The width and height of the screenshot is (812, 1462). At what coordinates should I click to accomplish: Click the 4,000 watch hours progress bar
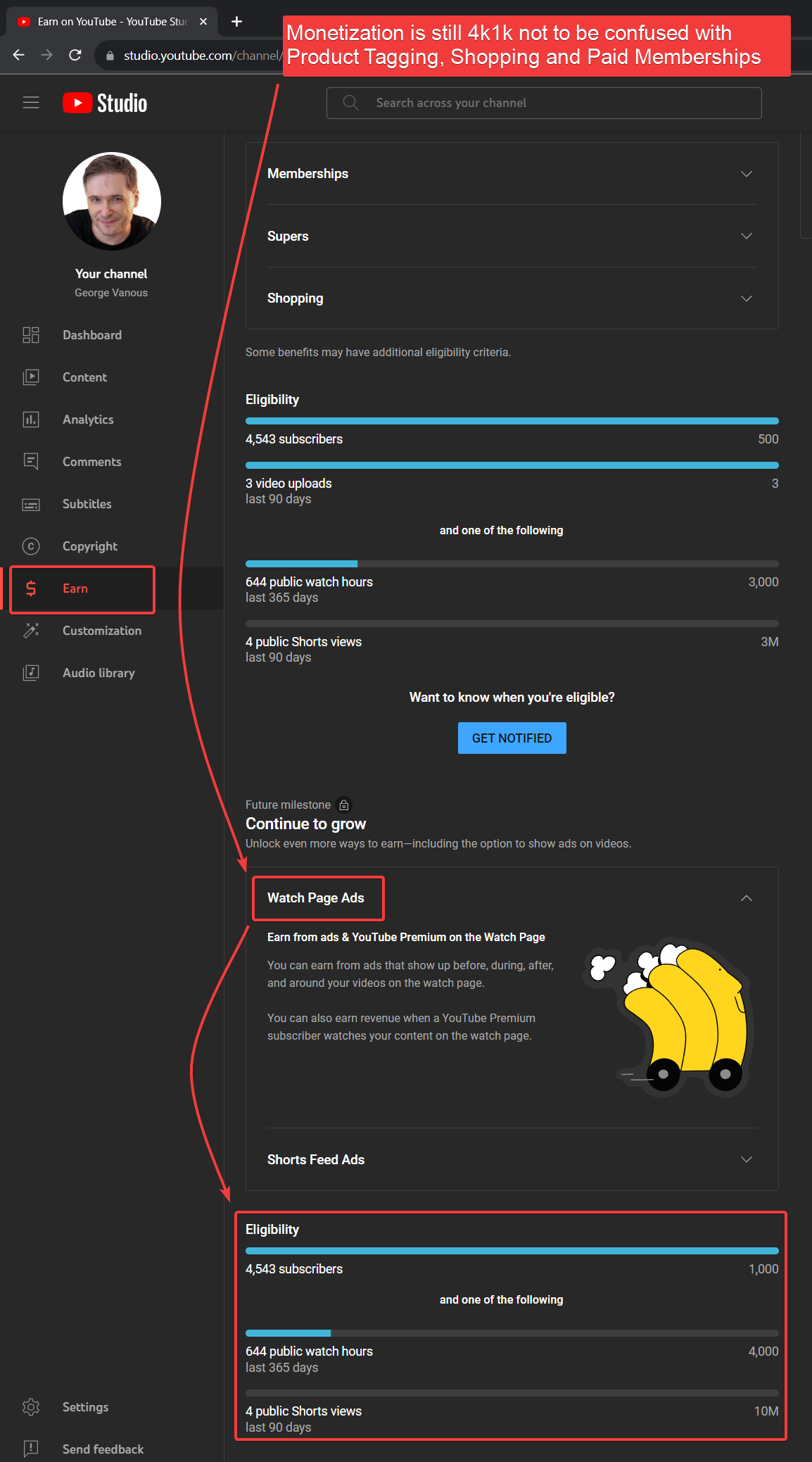(512, 1333)
